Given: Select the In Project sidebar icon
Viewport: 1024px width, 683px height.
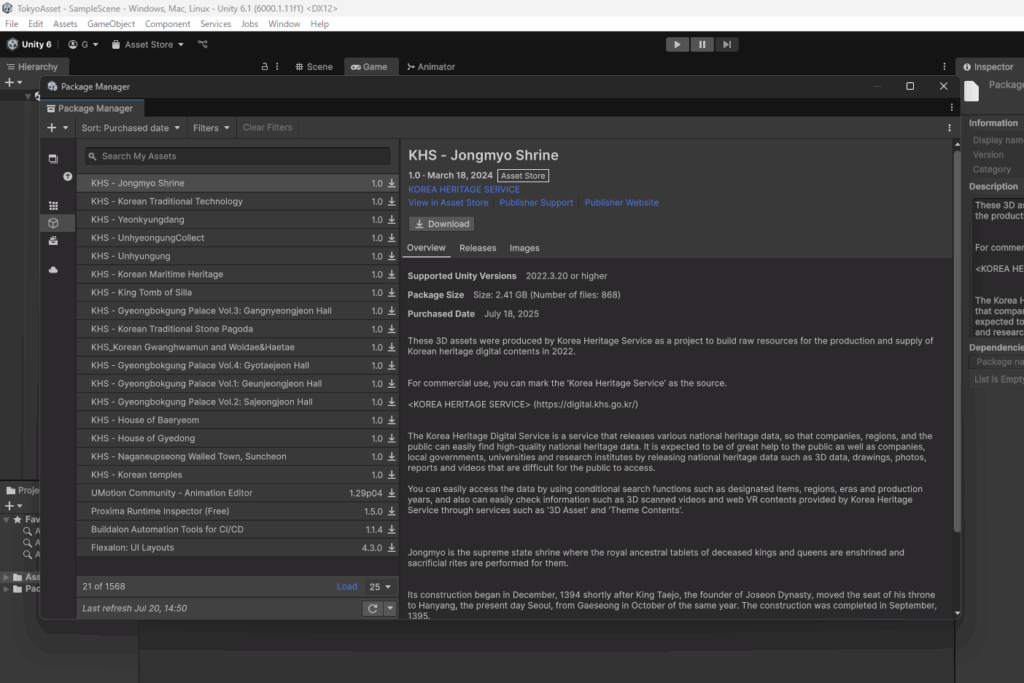Looking at the screenshot, I should coord(54,159).
